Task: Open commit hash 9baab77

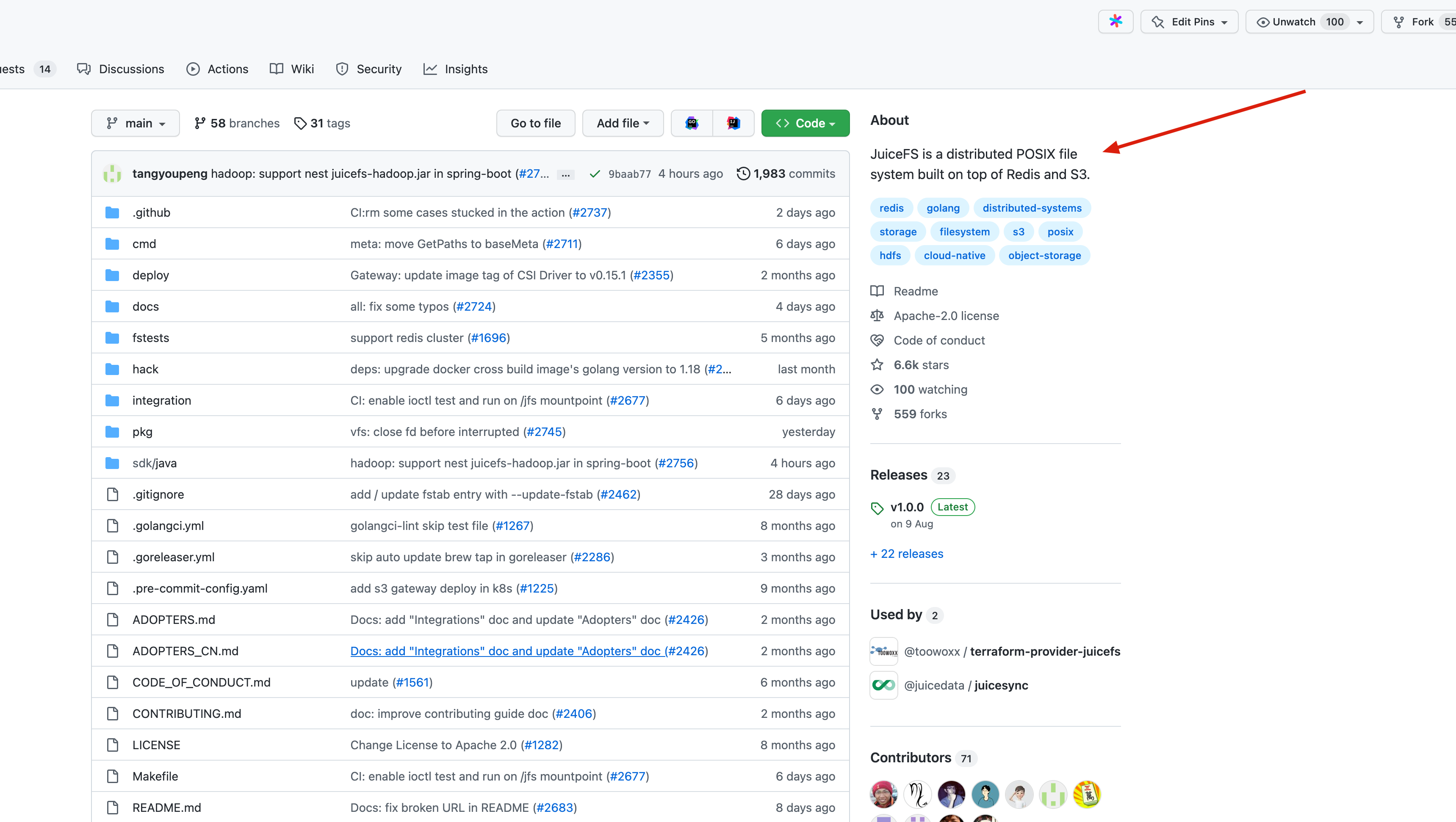Action: coord(630,174)
